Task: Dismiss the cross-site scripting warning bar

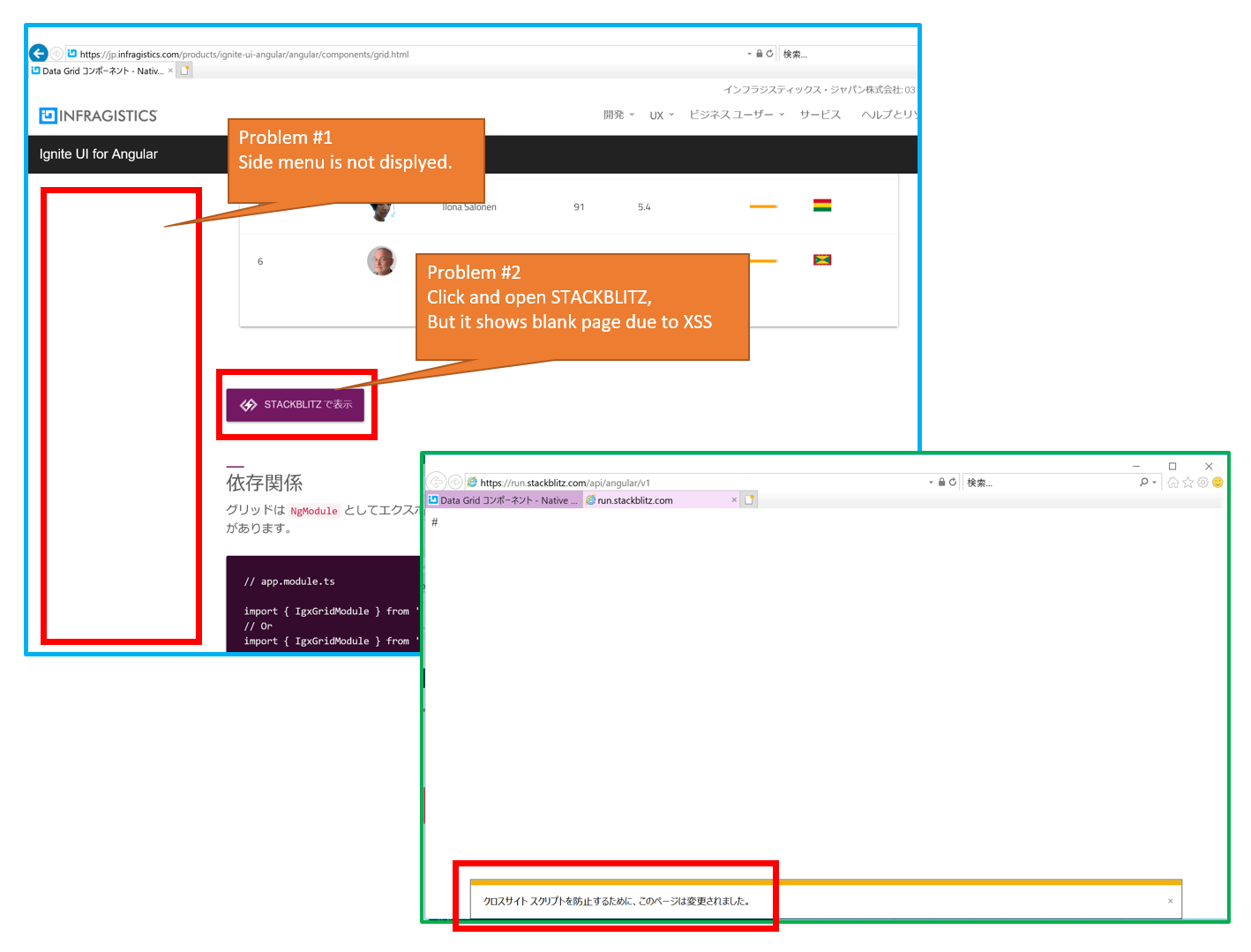Action: click(1170, 900)
